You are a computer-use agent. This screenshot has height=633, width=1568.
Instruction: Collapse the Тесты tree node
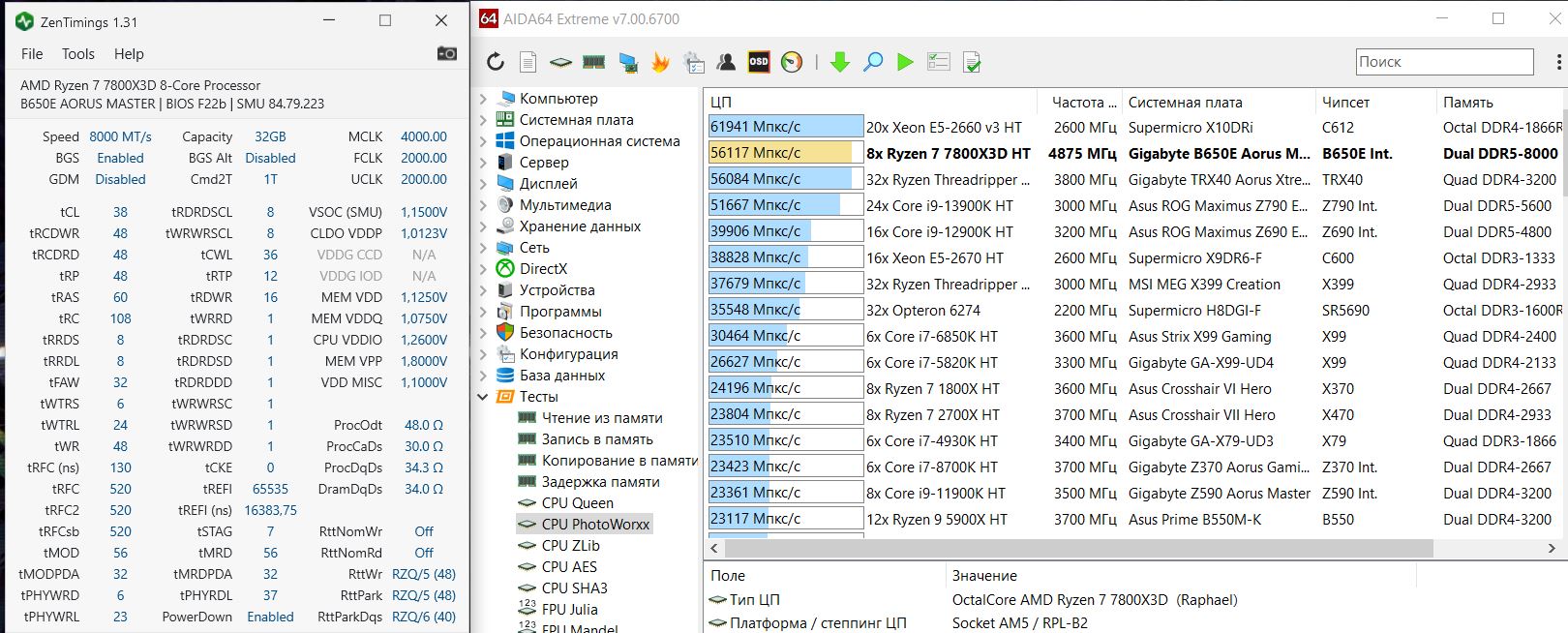click(x=483, y=397)
